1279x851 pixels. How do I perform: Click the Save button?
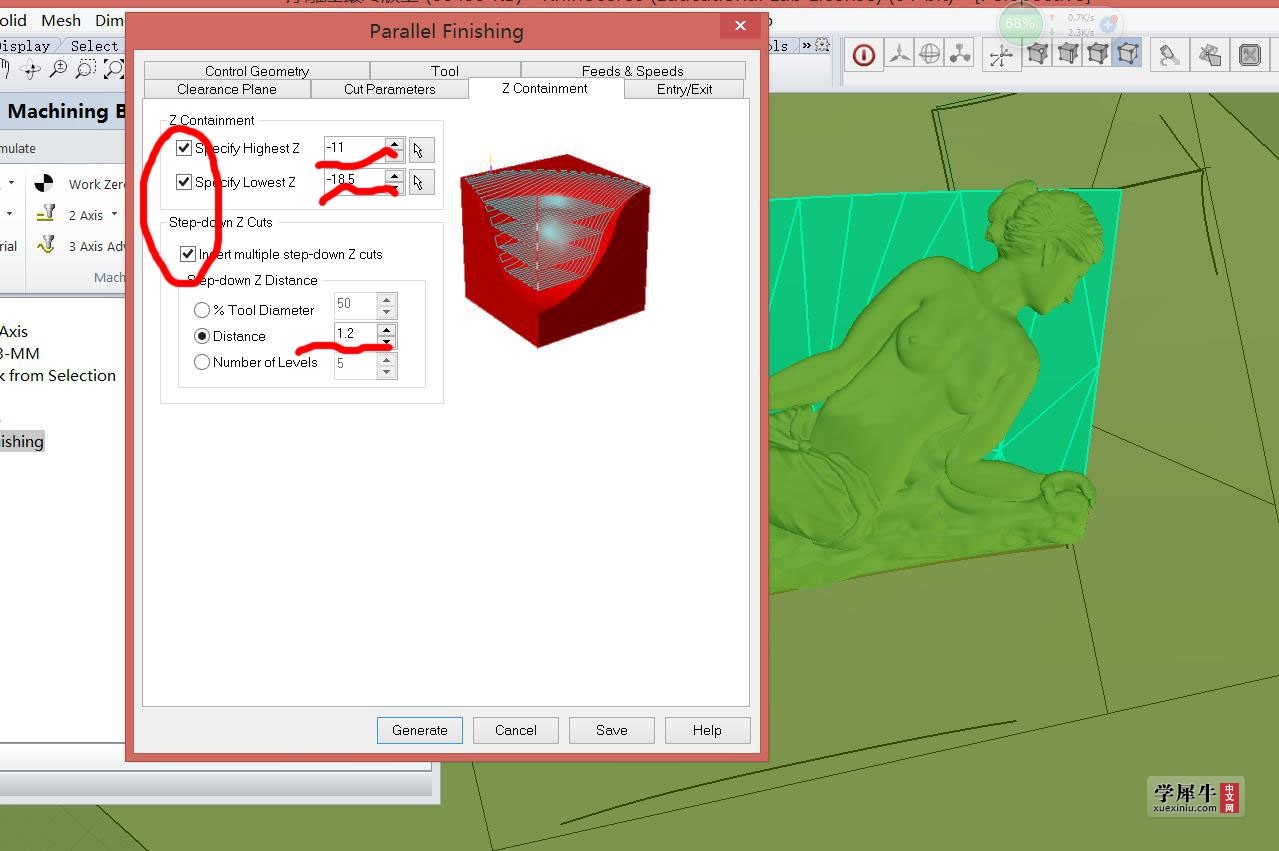612,730
